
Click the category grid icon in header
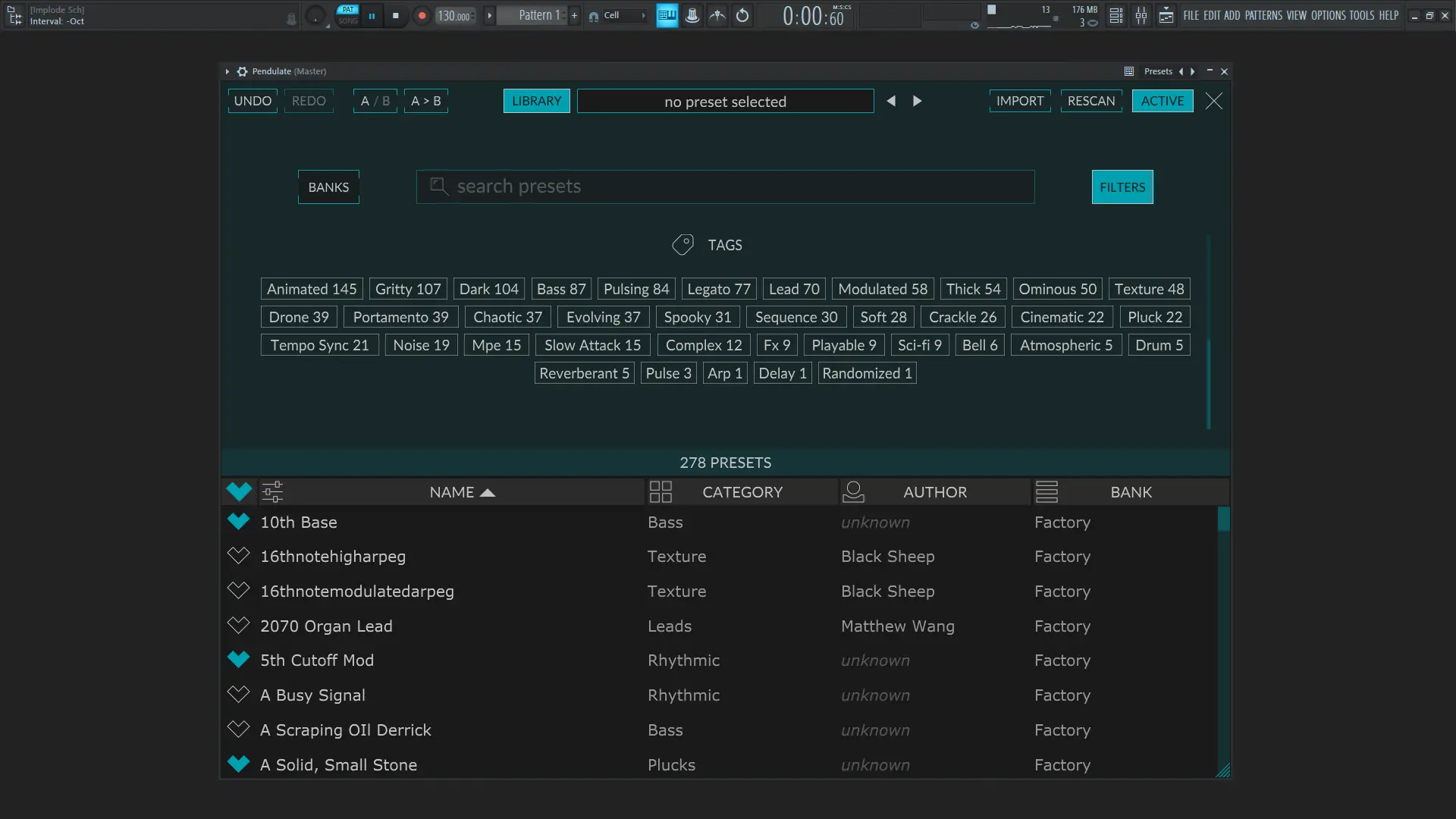pos(661,492)
